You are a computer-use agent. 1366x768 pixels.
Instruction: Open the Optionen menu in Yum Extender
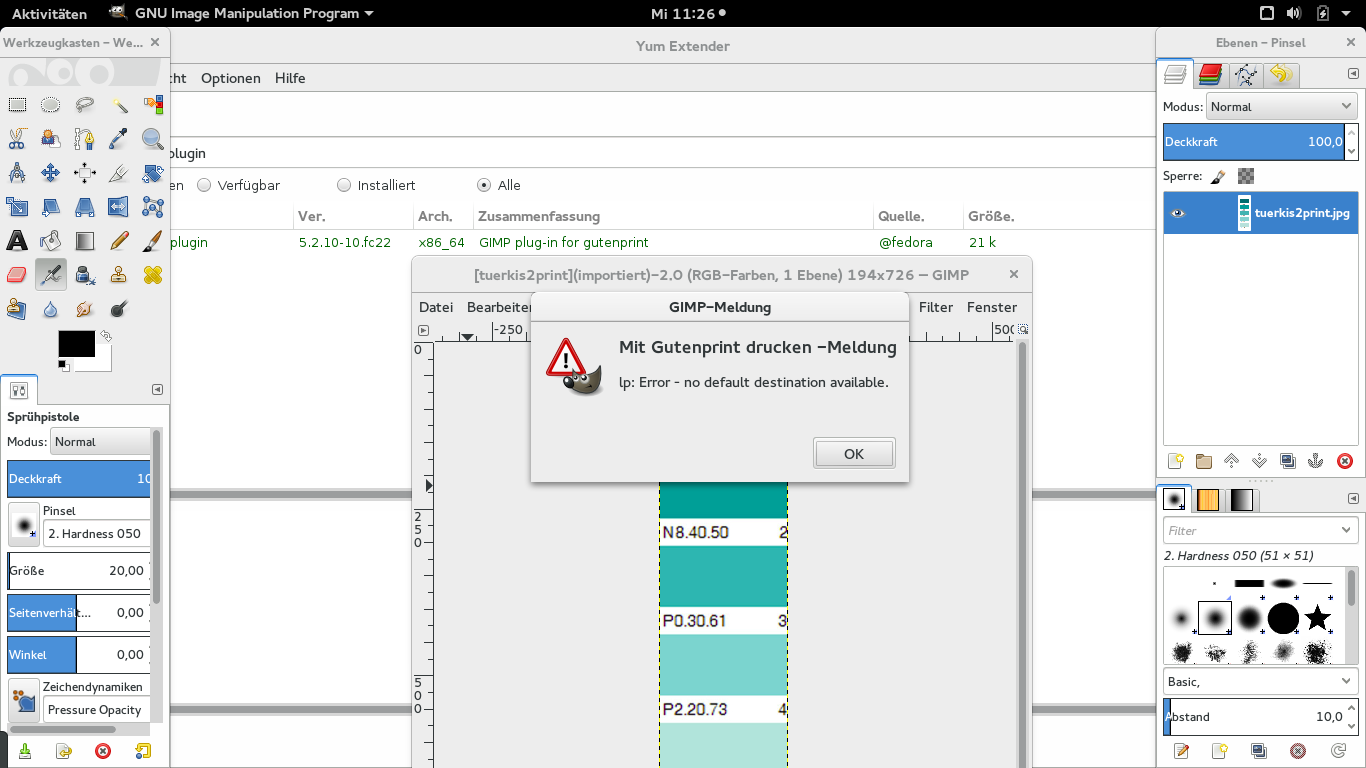point(230,78)
